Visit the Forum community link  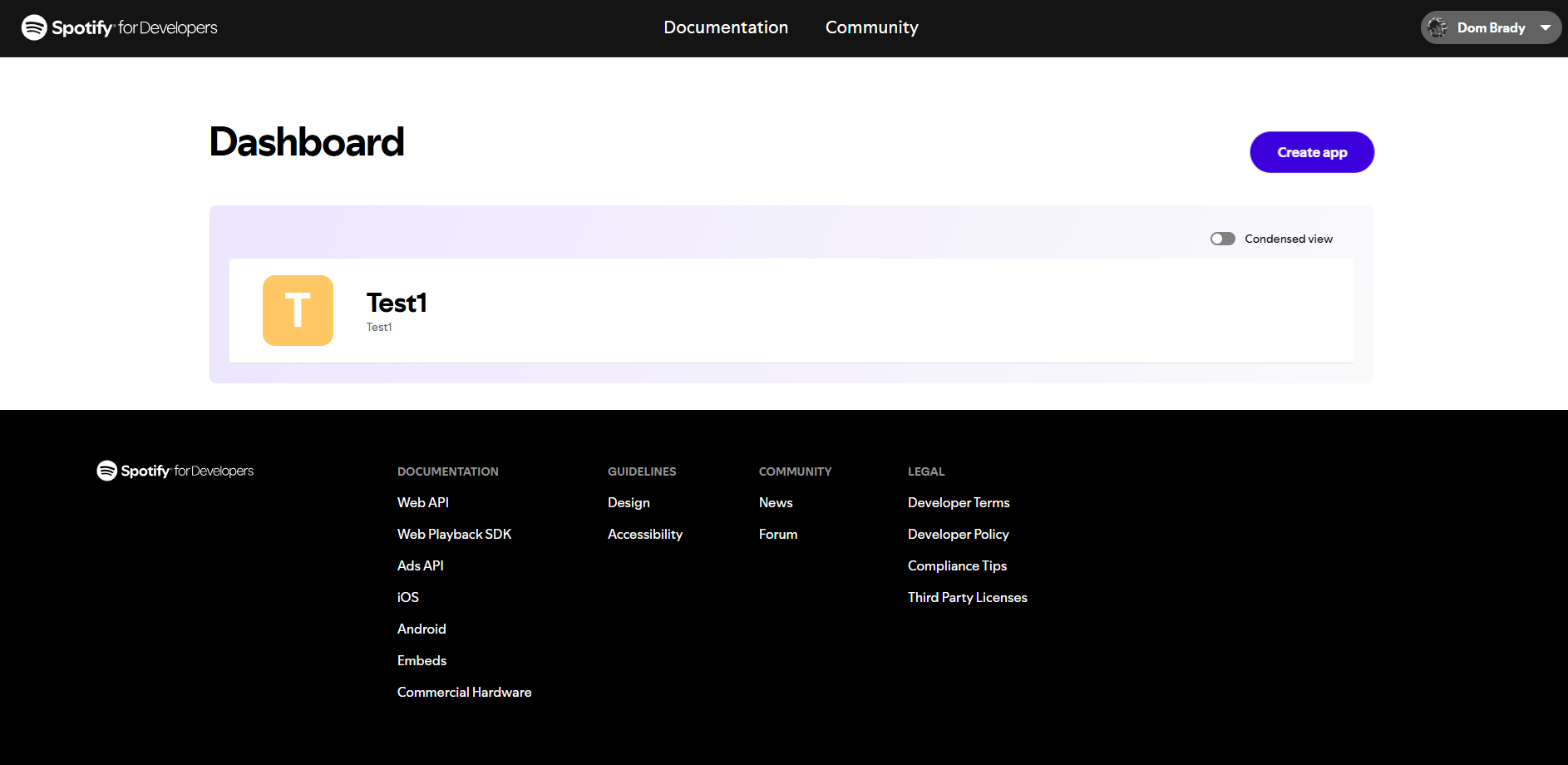[778, 534]
